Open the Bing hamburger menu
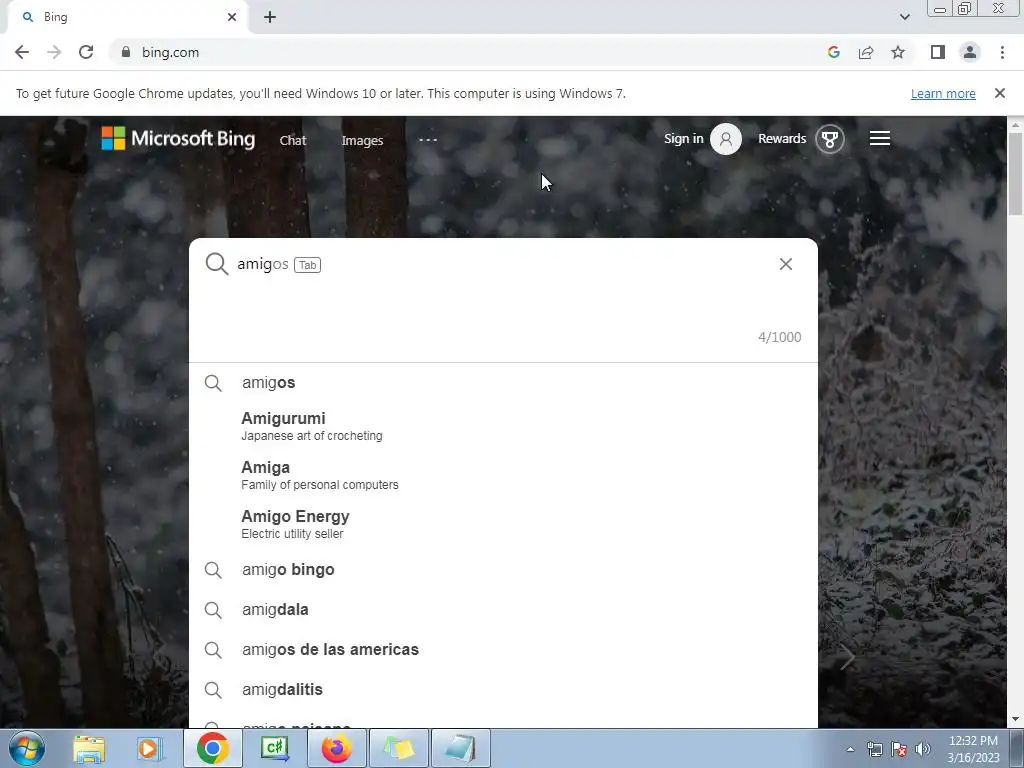 (880, 138)
